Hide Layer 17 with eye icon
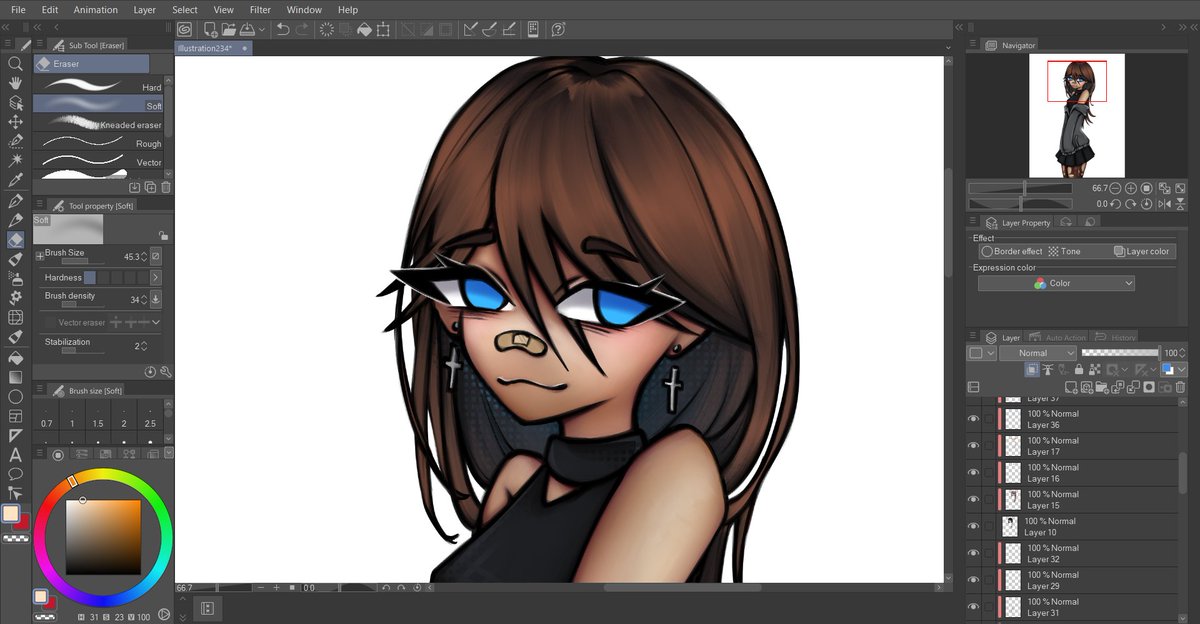Viewport: 1200px width, 624px height. 974,446
